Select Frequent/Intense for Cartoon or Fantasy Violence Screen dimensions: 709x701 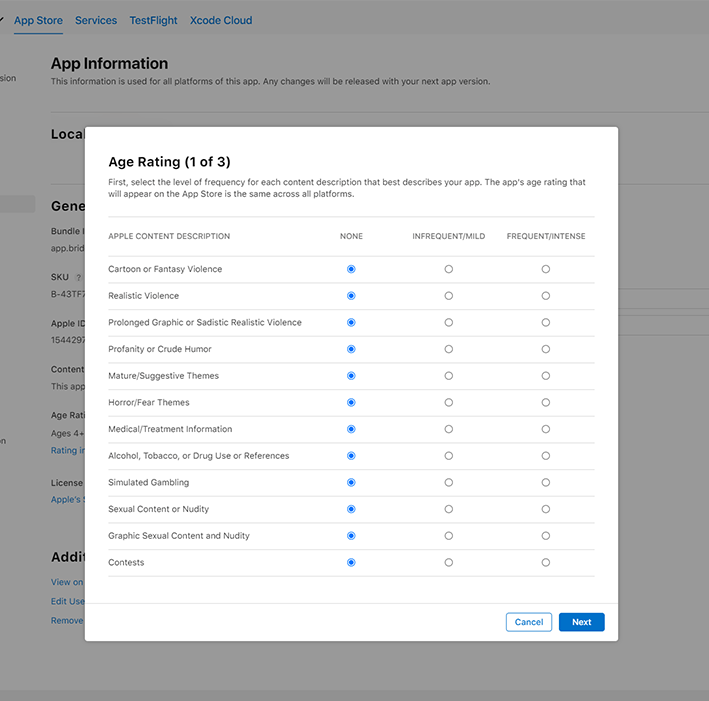coord(546,269)
